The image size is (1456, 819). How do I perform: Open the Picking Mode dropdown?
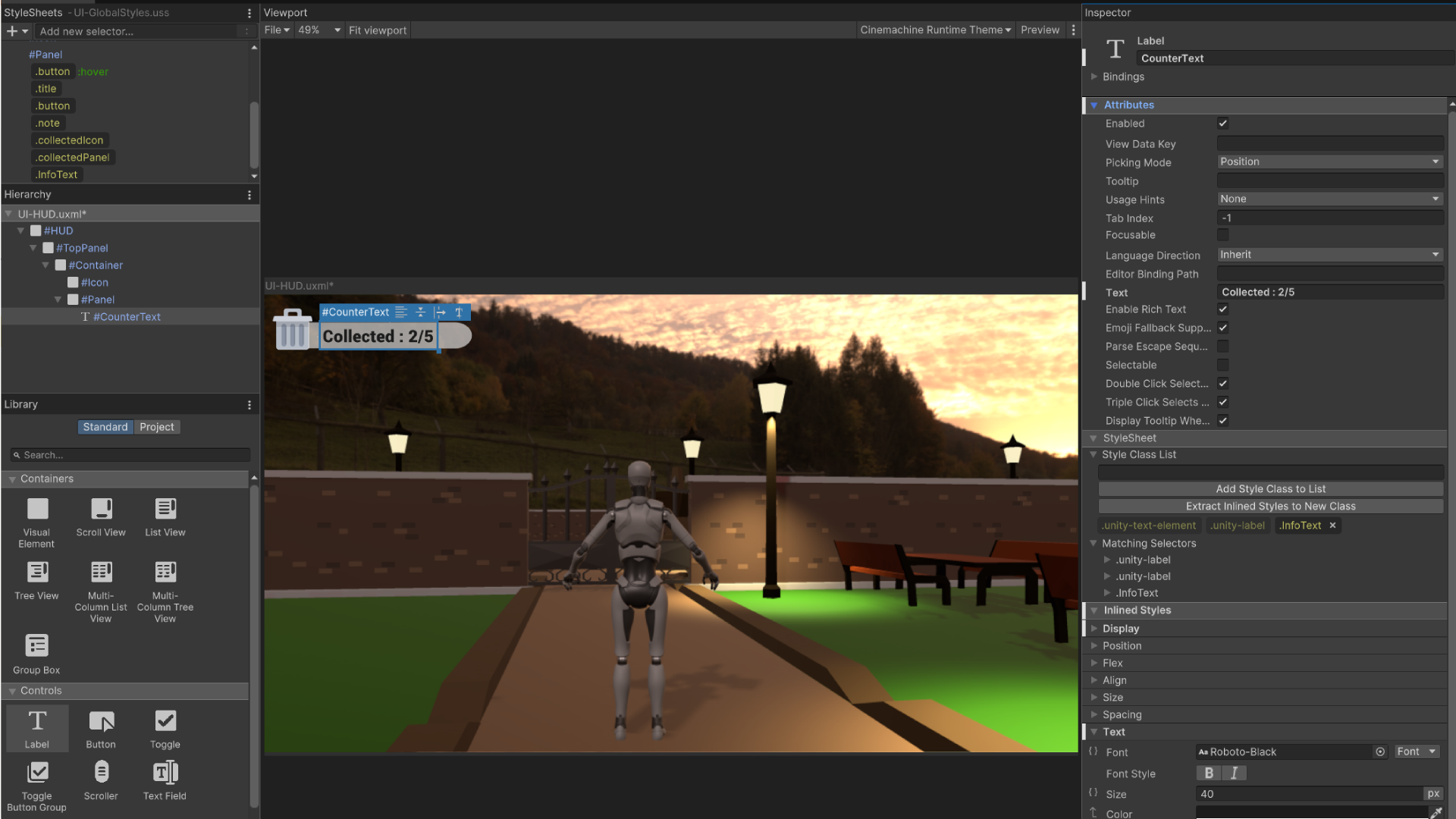coord(1329,162)
